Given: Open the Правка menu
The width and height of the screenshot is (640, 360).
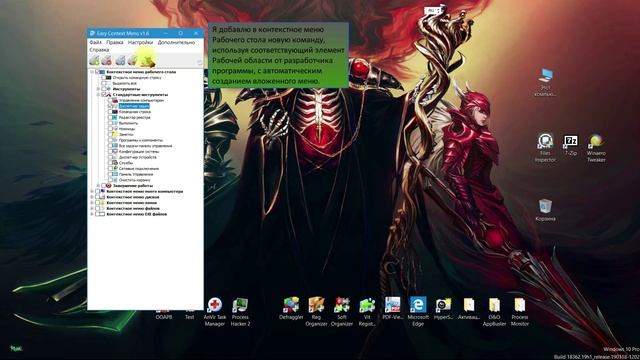Looking at the screenshot, I should (x=115, y=42).
